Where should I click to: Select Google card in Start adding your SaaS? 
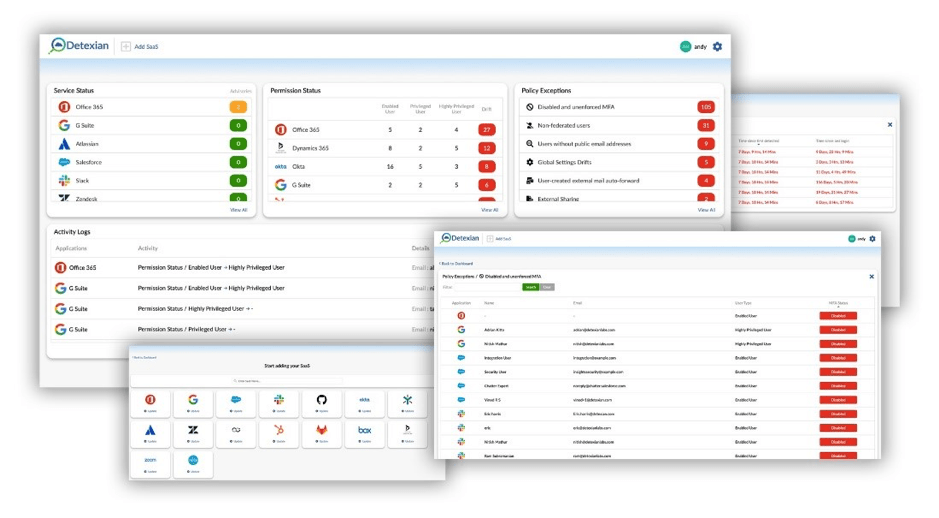coord(193,403)
